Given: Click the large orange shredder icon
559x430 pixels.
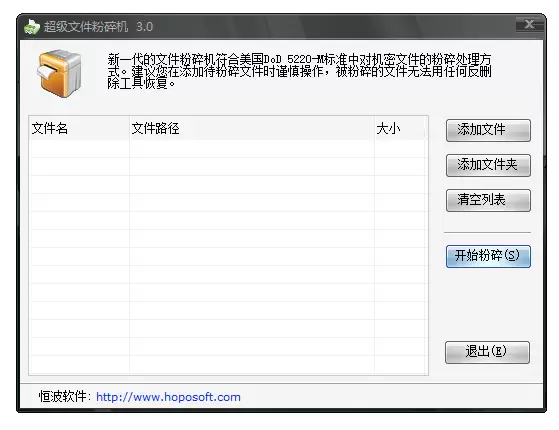Looking at the screenshot, I should [60, 73].
